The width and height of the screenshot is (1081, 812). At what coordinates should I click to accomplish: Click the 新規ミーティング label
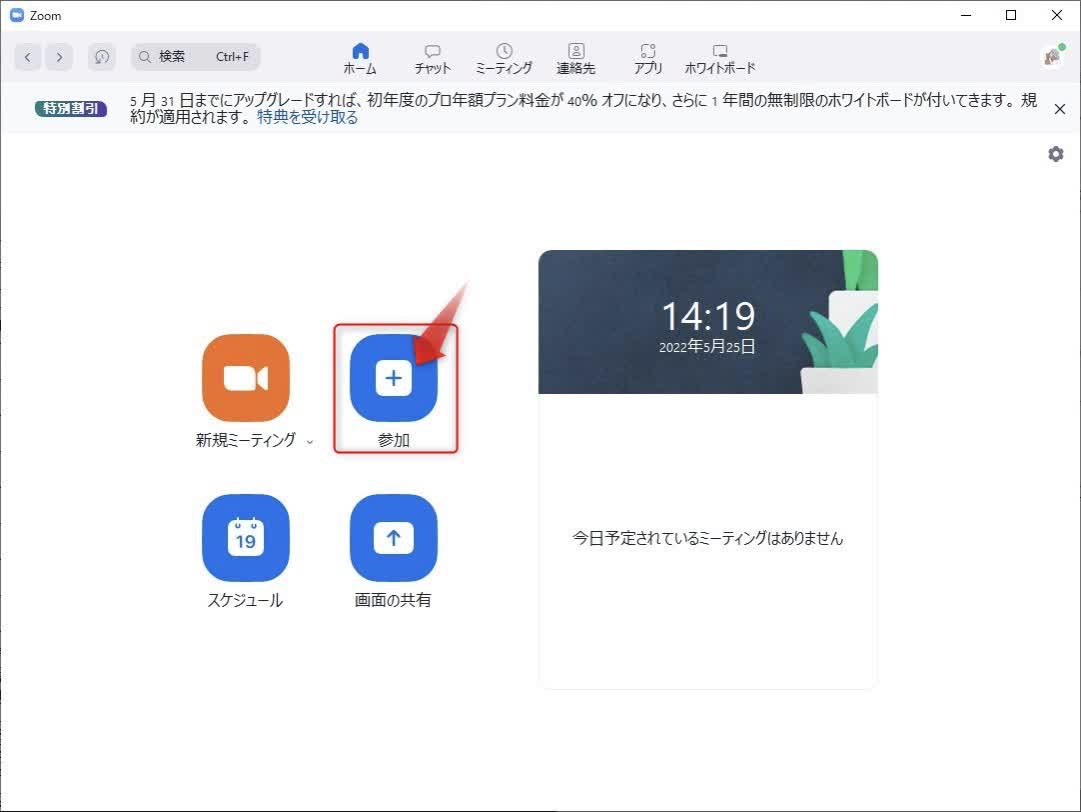tap(245, 440)
